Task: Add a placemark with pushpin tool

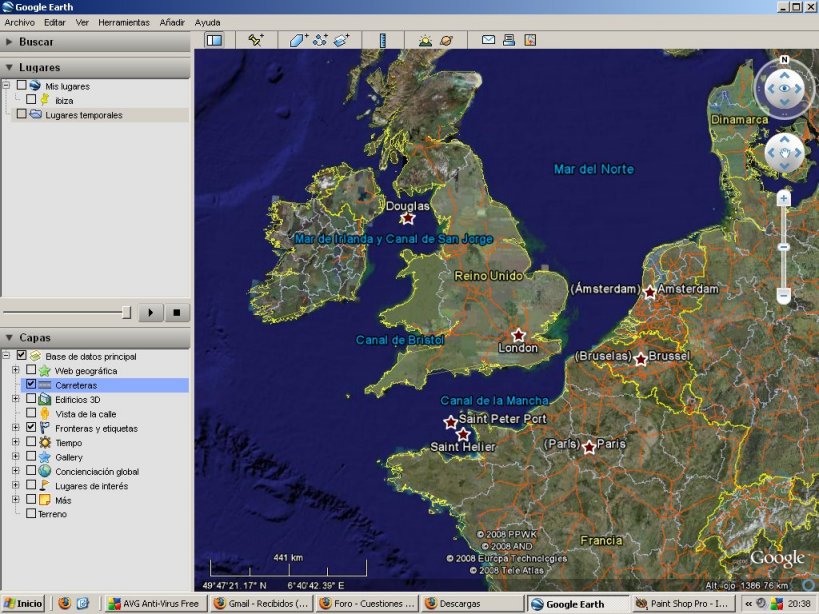Action: click(256, 40)
